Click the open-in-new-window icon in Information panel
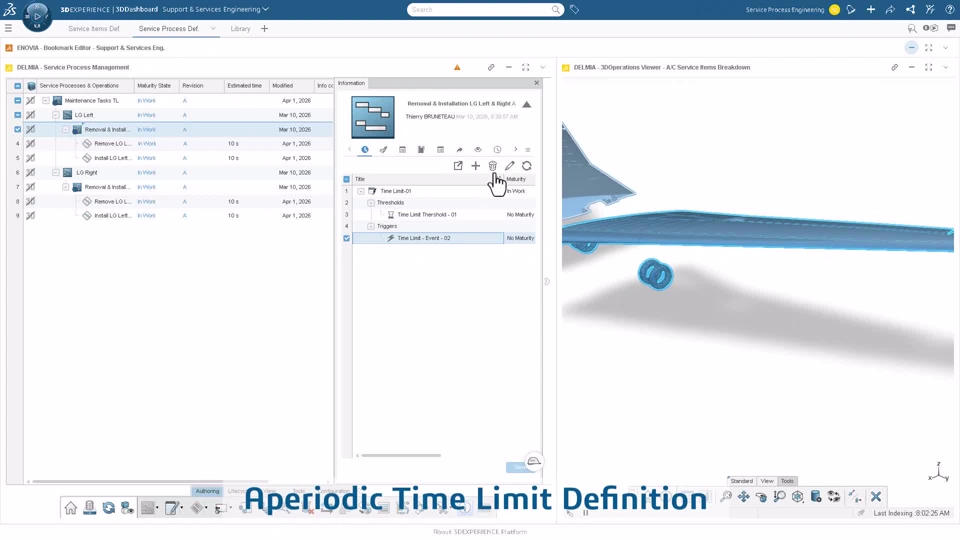960x540 pixels. coord(458,165)
